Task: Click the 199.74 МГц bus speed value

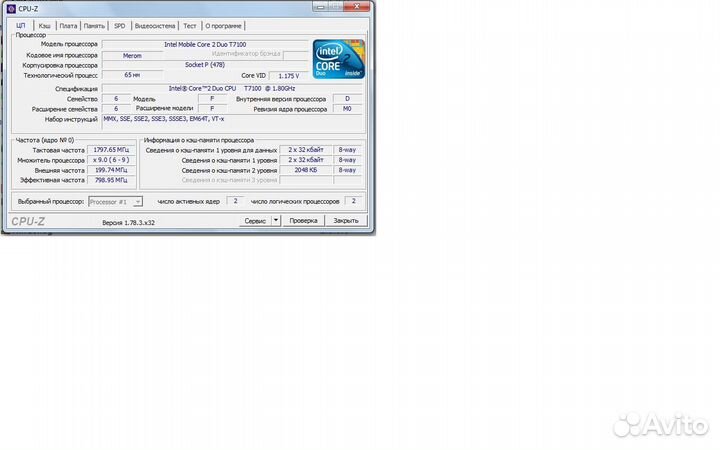Action: pos(111,170)
